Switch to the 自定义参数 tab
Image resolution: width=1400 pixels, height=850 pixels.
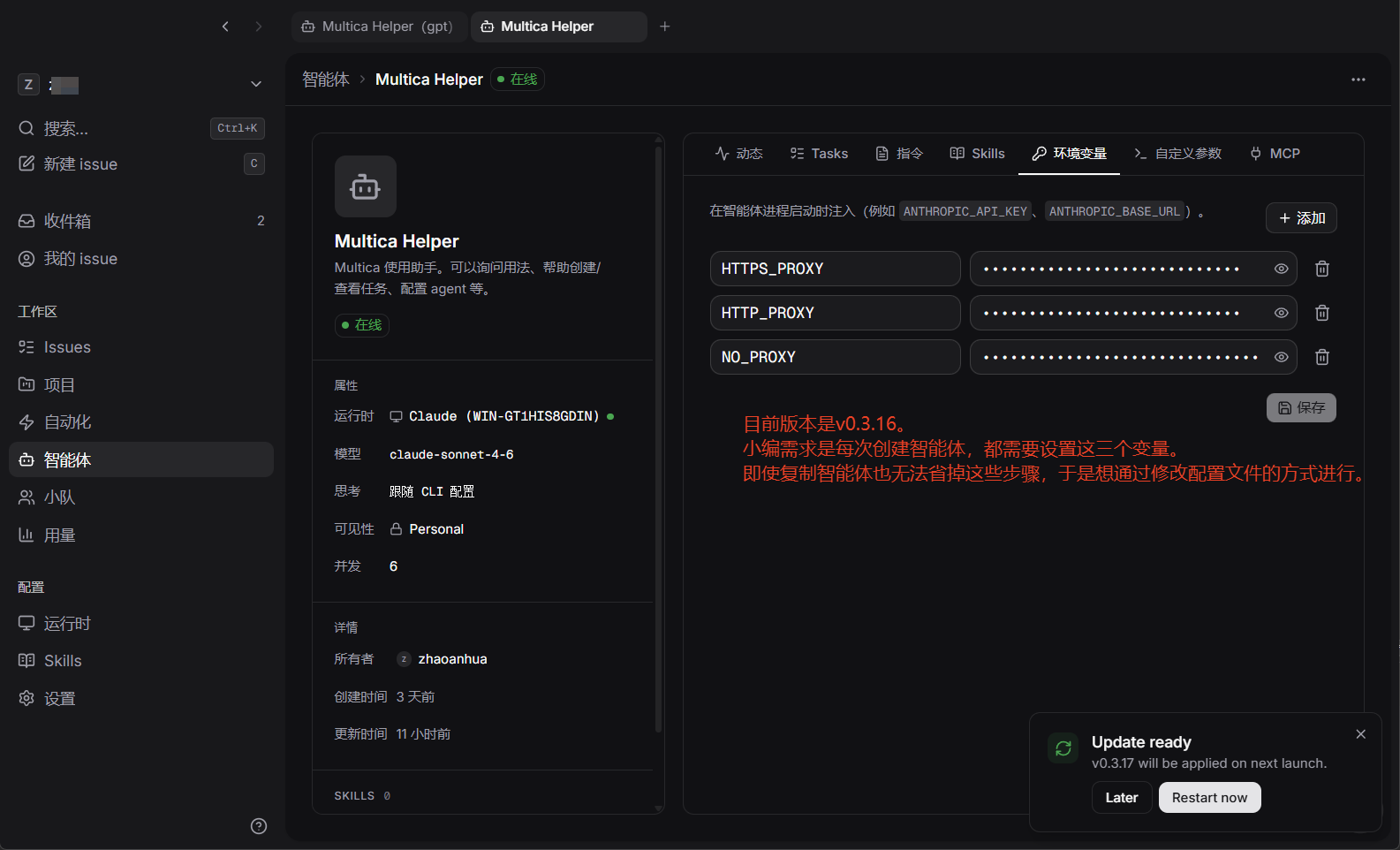(1177, 154)
